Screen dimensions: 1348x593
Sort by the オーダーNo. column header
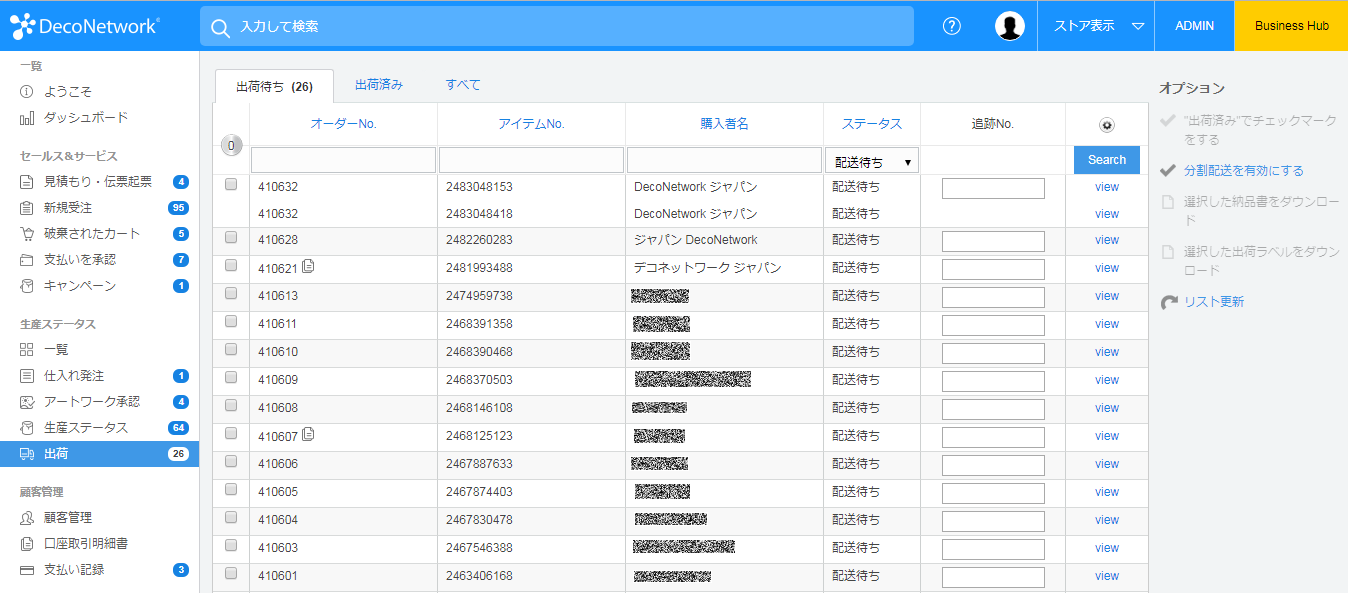(343, 124)
